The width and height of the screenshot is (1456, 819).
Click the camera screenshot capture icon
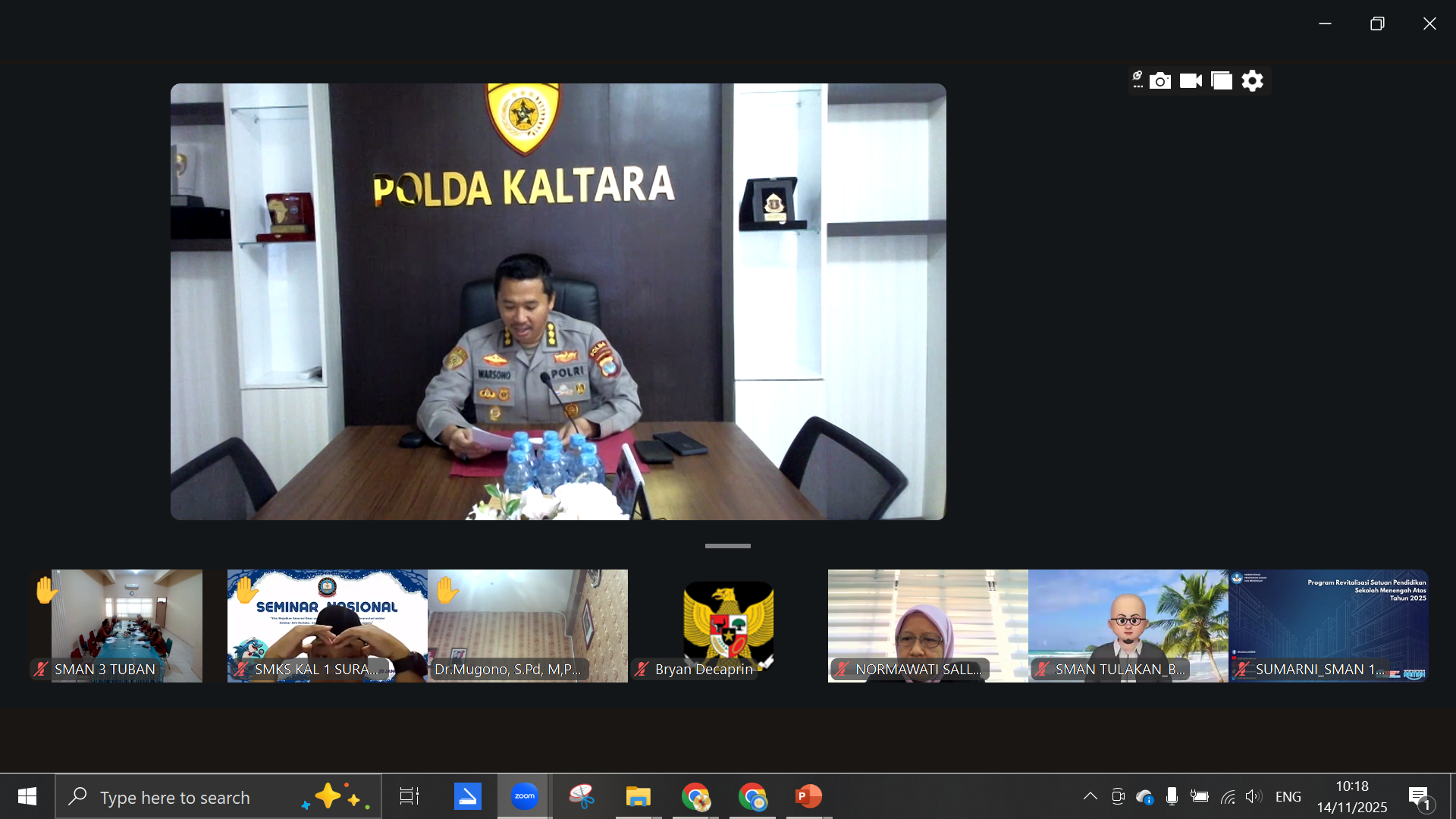pos(1159,81)
